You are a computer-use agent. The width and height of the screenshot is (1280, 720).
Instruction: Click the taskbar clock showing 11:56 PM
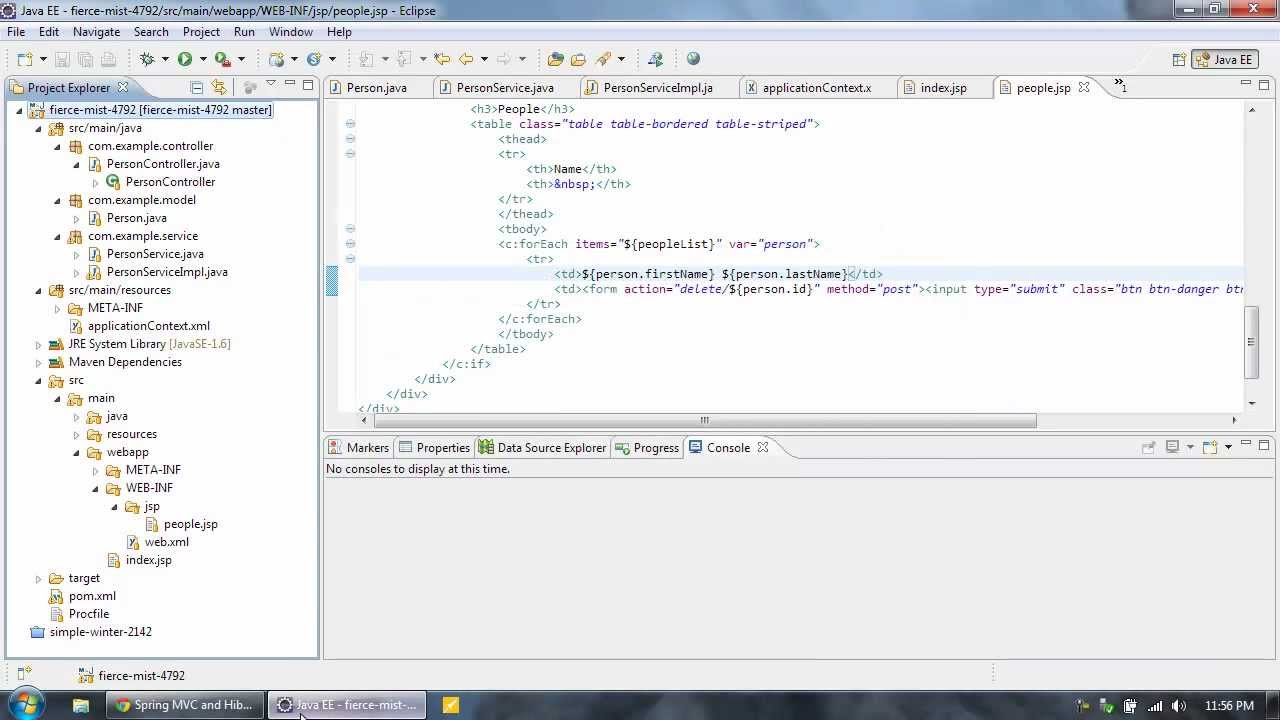[1229, 705]
